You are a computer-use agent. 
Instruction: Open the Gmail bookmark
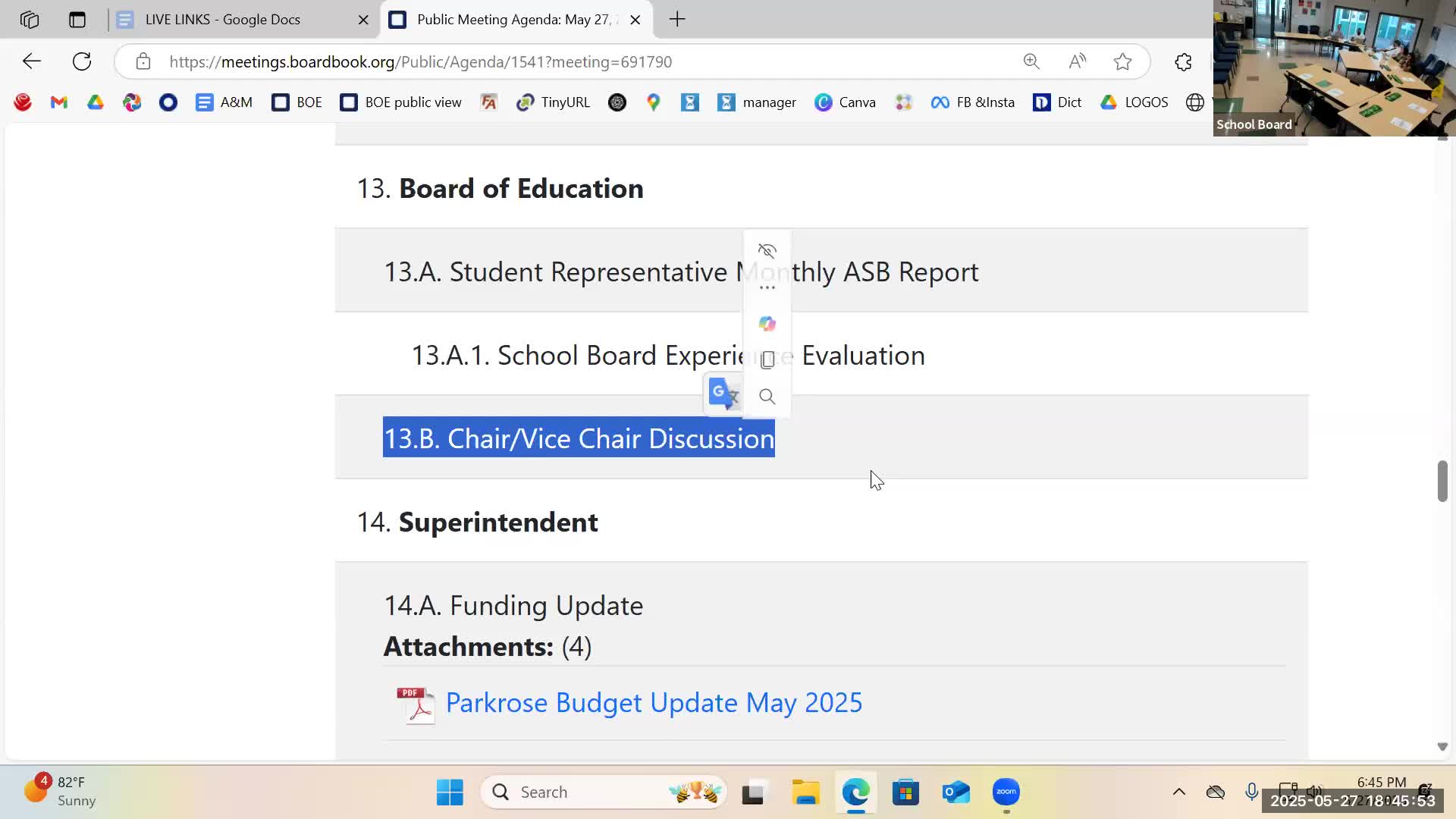click(x=59, y=102)
